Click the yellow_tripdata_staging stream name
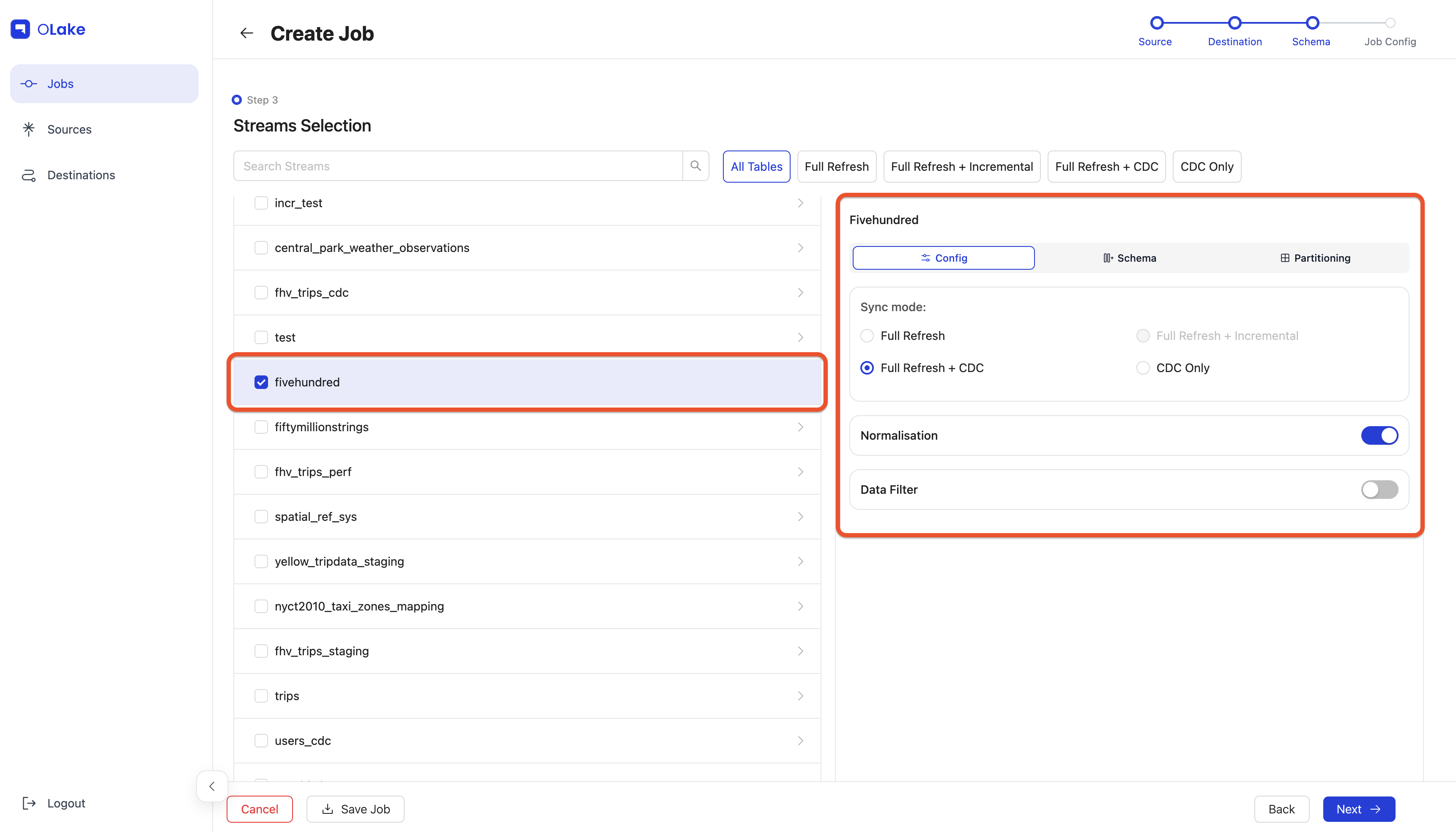Image resolution: width=1456 pixels, height=832 pixels. coord(339,561)
